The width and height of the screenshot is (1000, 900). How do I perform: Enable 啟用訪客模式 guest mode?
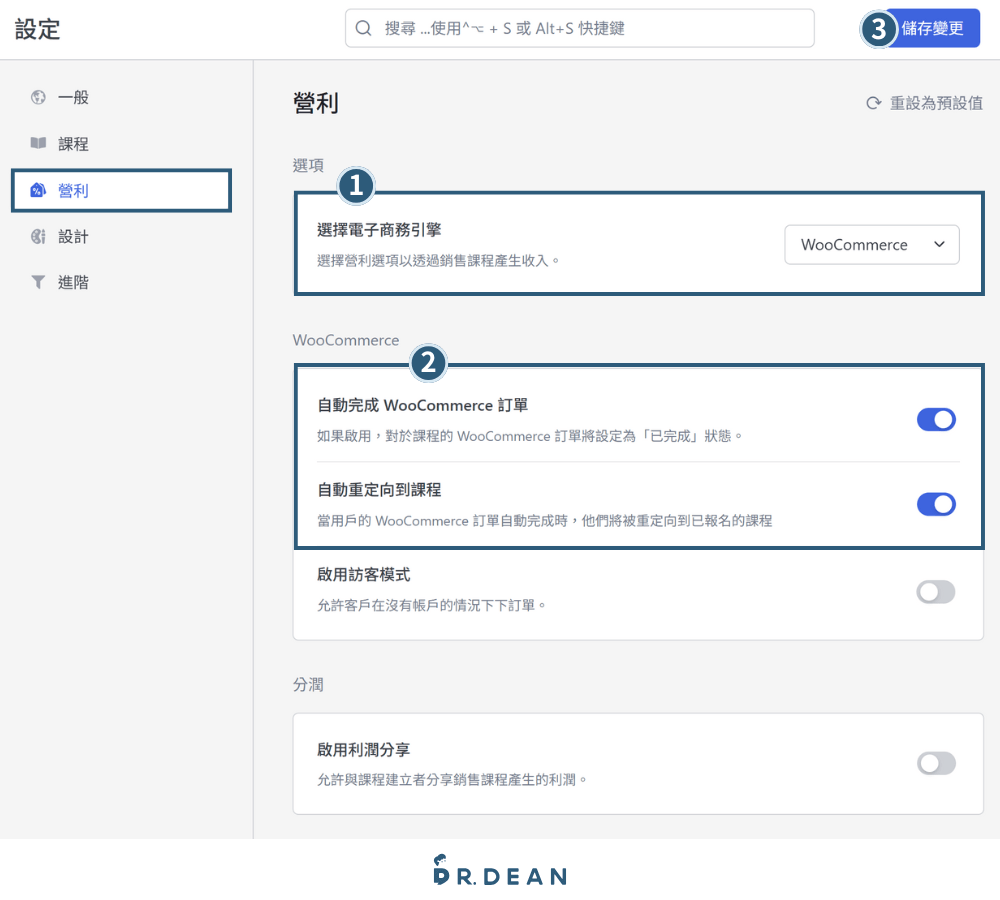pyautogui.click(x=936, y=591)
